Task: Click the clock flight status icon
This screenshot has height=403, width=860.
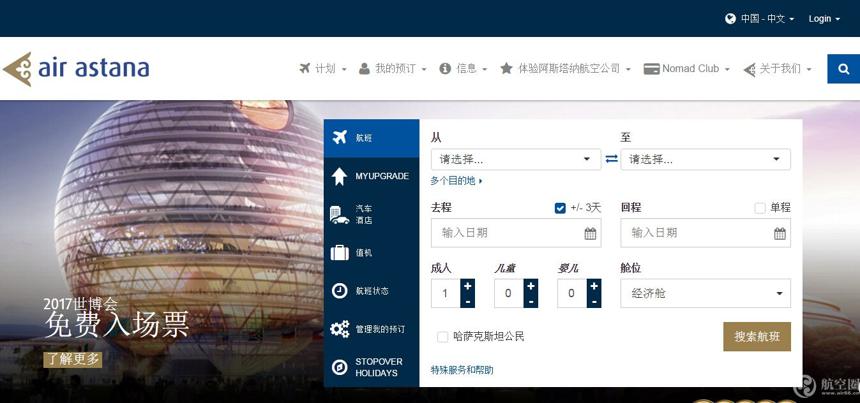Action: pyautogui.click(x=340, y=291)
